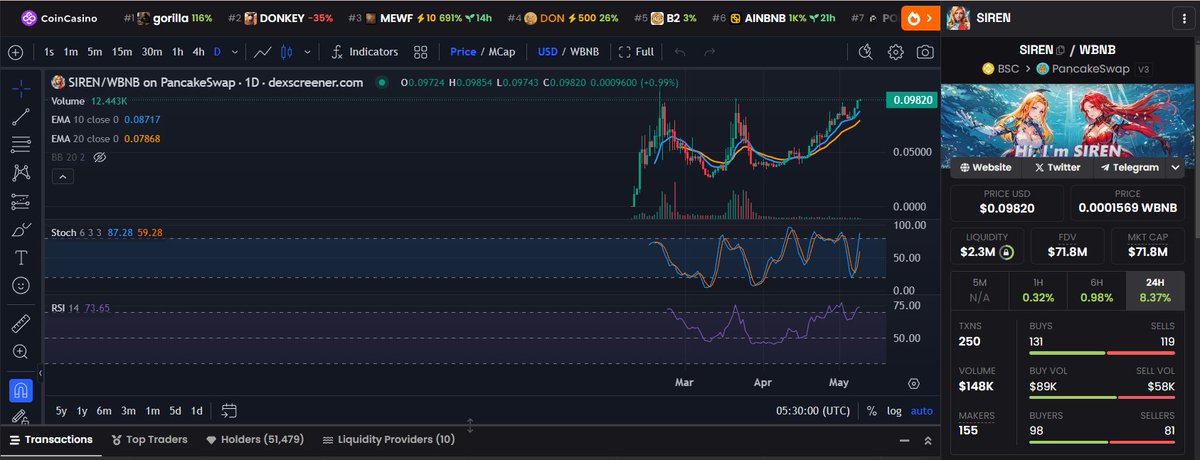Collapse the indicator legend chevron
1200x460 pixels.
pos(61,176)
